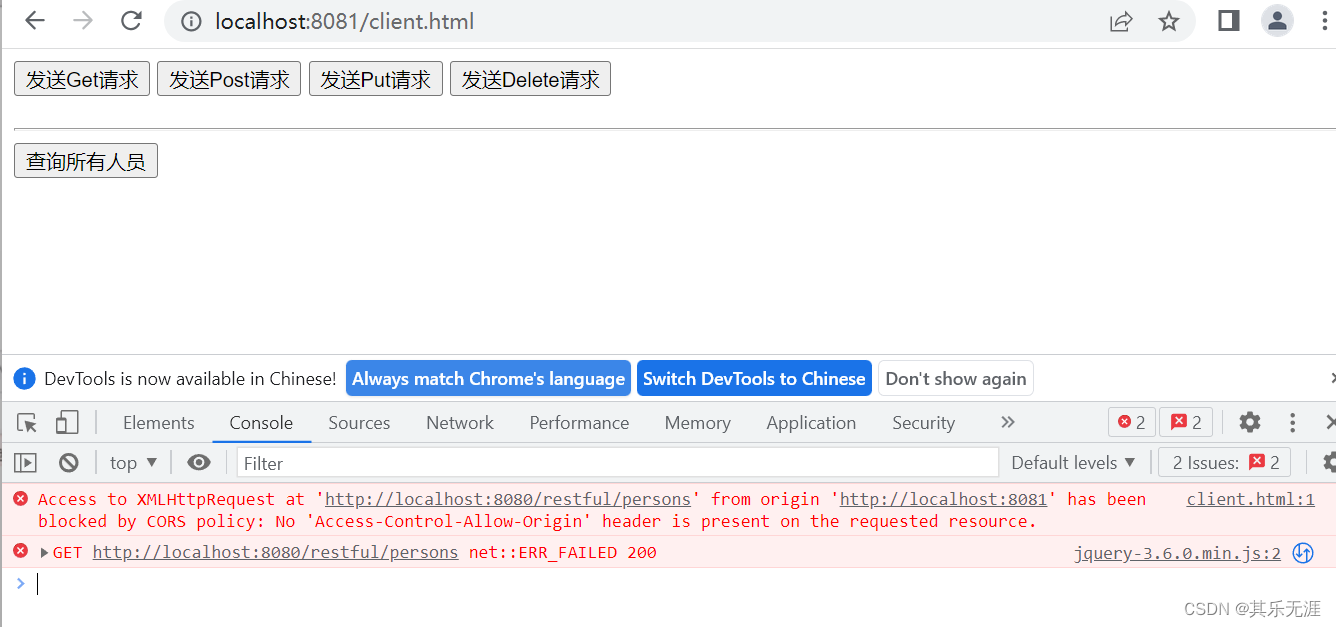Expand the GET request error details
This screenshot has width=1336, height=627.
coord(44,552)
